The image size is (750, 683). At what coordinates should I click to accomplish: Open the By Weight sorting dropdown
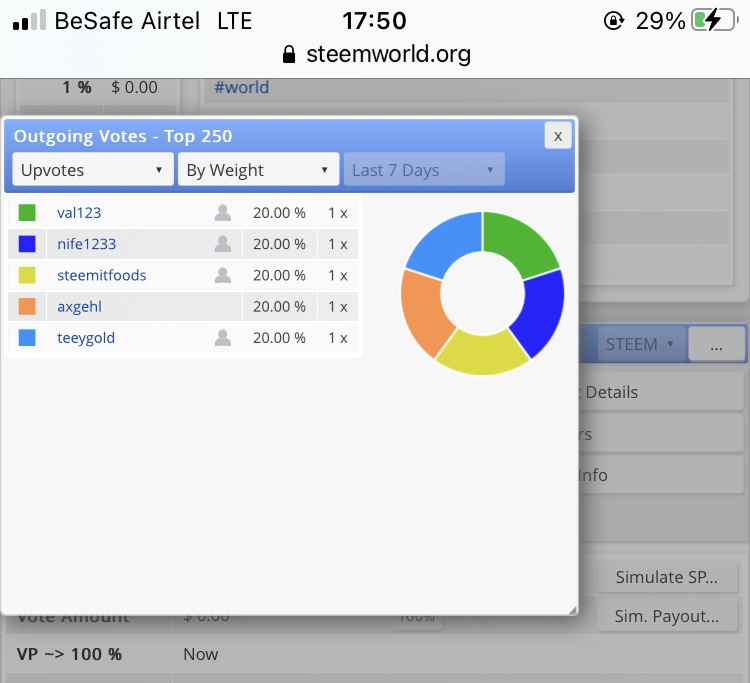[258, 169]
